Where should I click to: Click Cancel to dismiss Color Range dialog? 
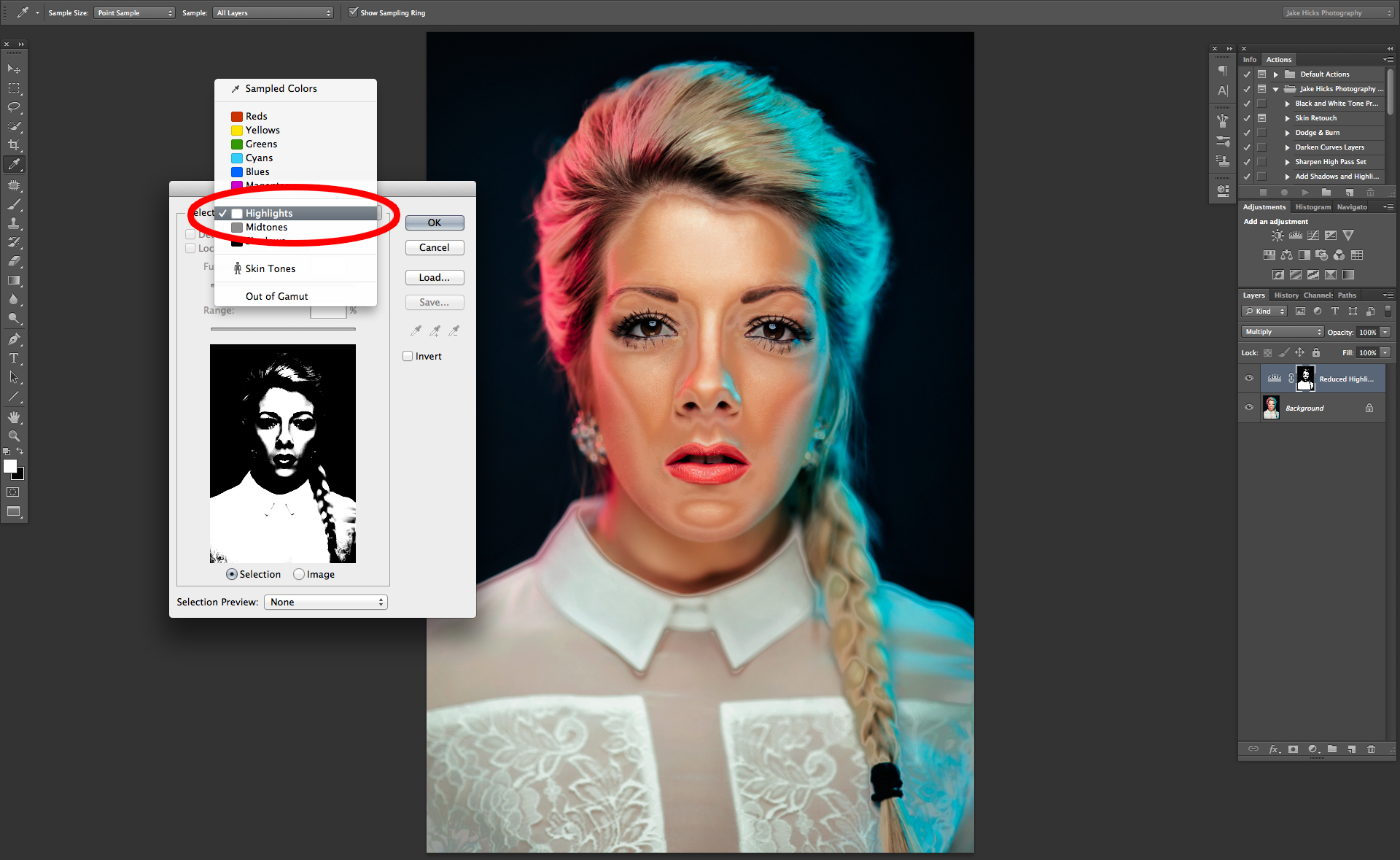433,247
